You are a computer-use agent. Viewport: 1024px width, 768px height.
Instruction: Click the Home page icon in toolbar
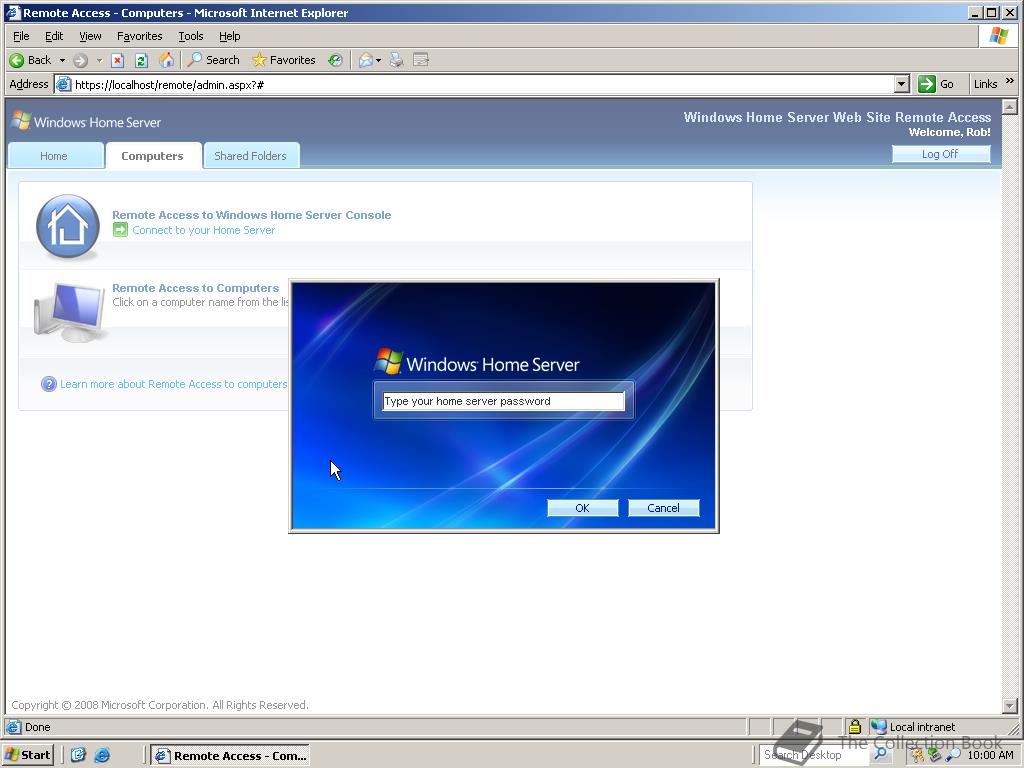[x=167, y=60]
